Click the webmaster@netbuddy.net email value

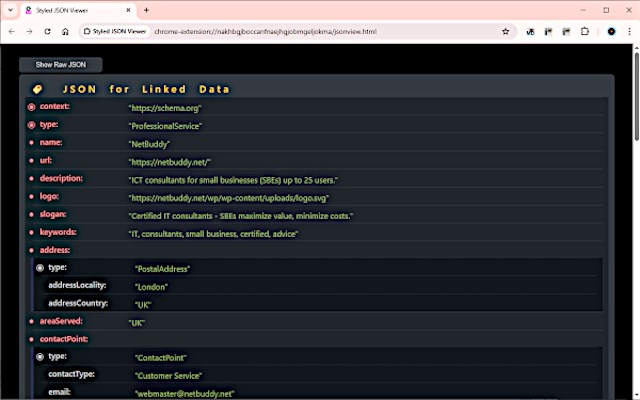point(185,394)
